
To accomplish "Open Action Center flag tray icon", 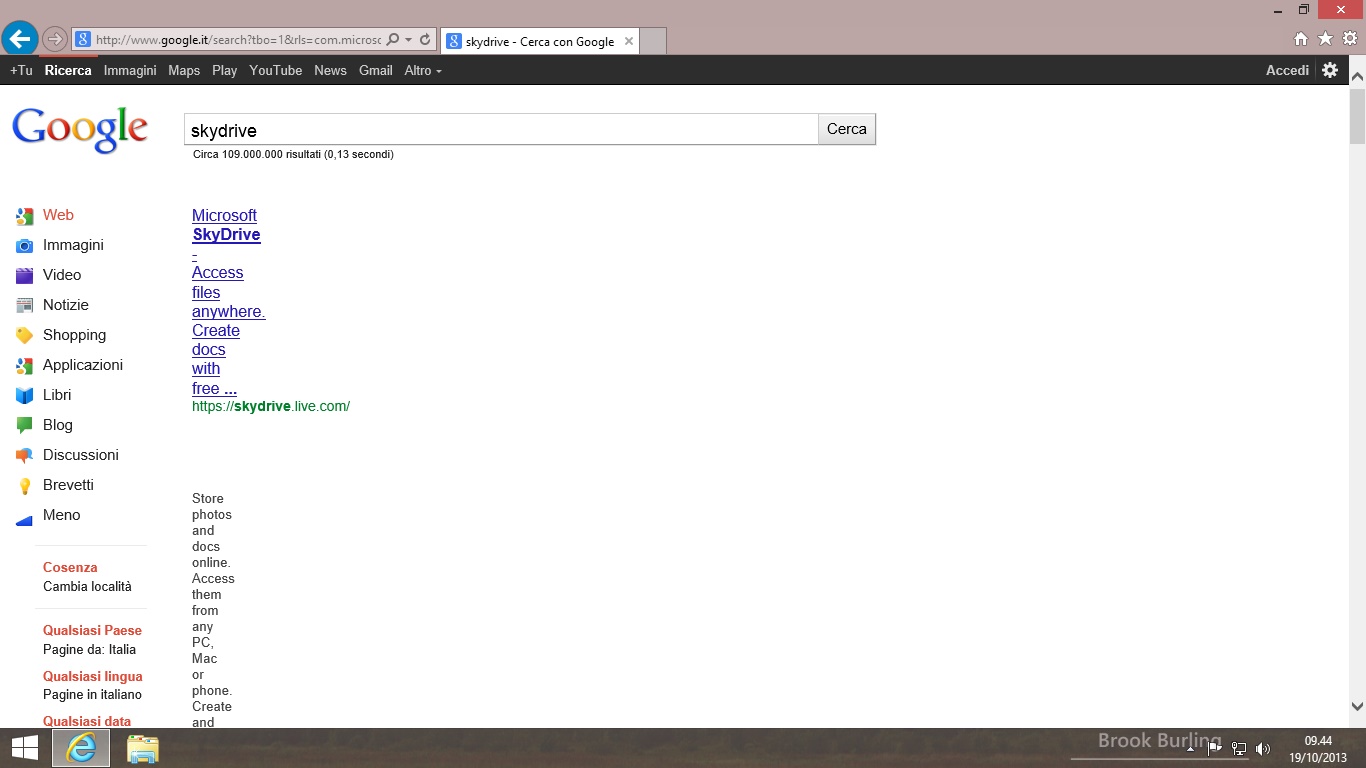I will point(1215,748).
